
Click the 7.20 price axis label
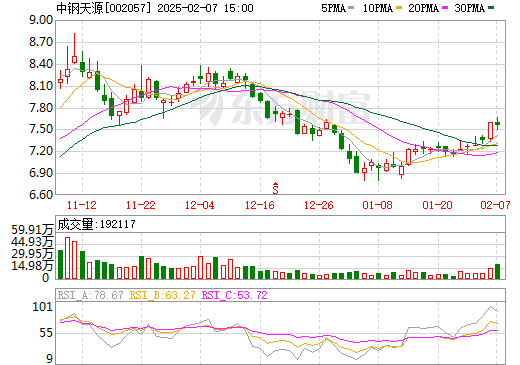[x=41, y=151]
